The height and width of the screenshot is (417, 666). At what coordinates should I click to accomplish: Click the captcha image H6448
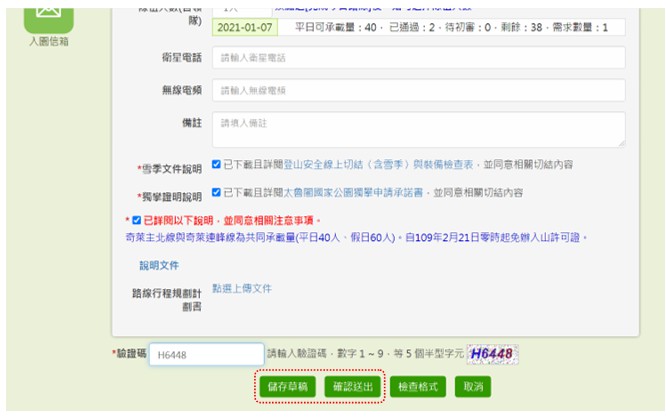[492, 354]
